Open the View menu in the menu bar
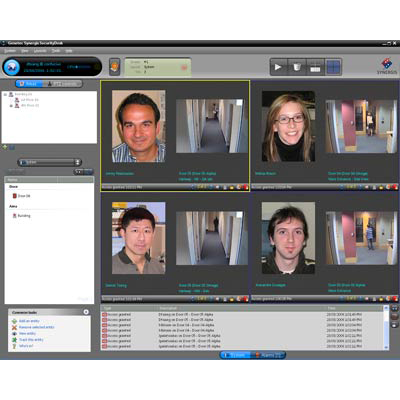This screenshot has height=400, width=400. (x=25, y=51)
